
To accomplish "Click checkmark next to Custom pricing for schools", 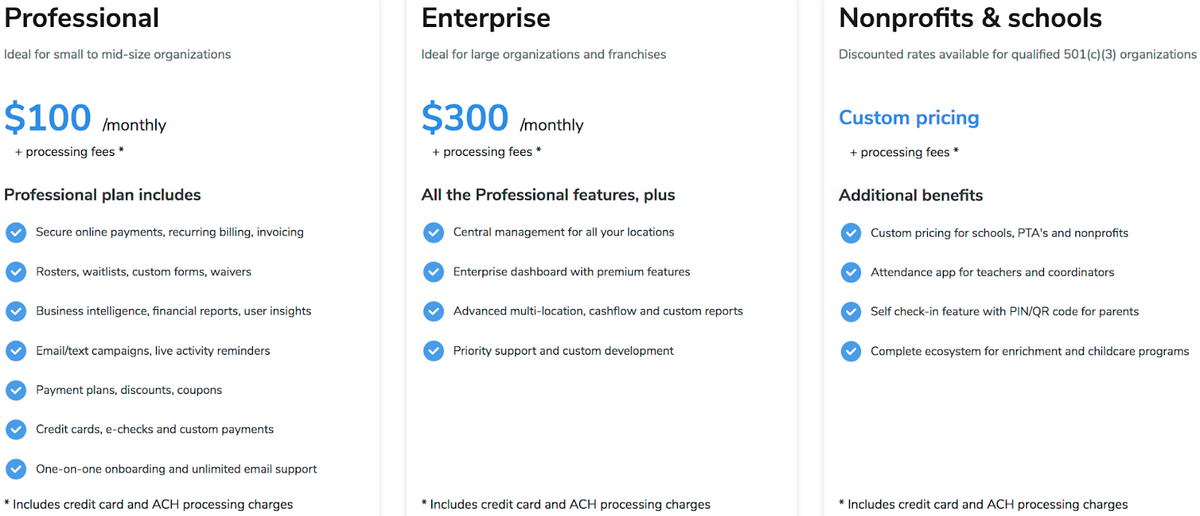I will (x=851, y=233).
